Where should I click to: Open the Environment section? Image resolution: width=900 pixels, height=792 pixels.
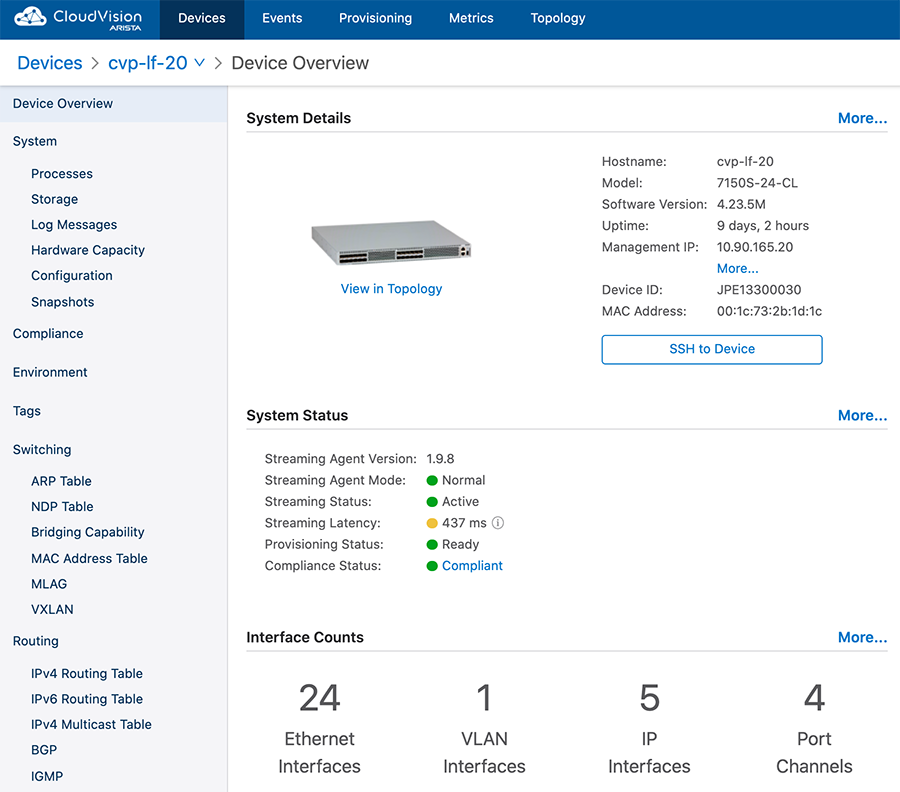[x=50, y=372]
